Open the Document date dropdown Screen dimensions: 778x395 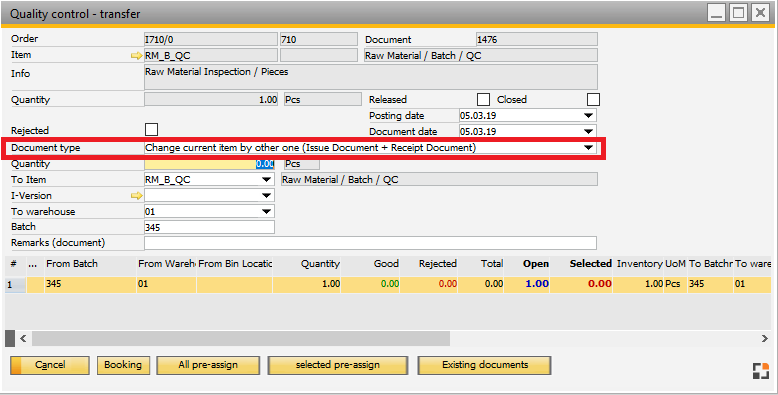(x=588, y=132)
